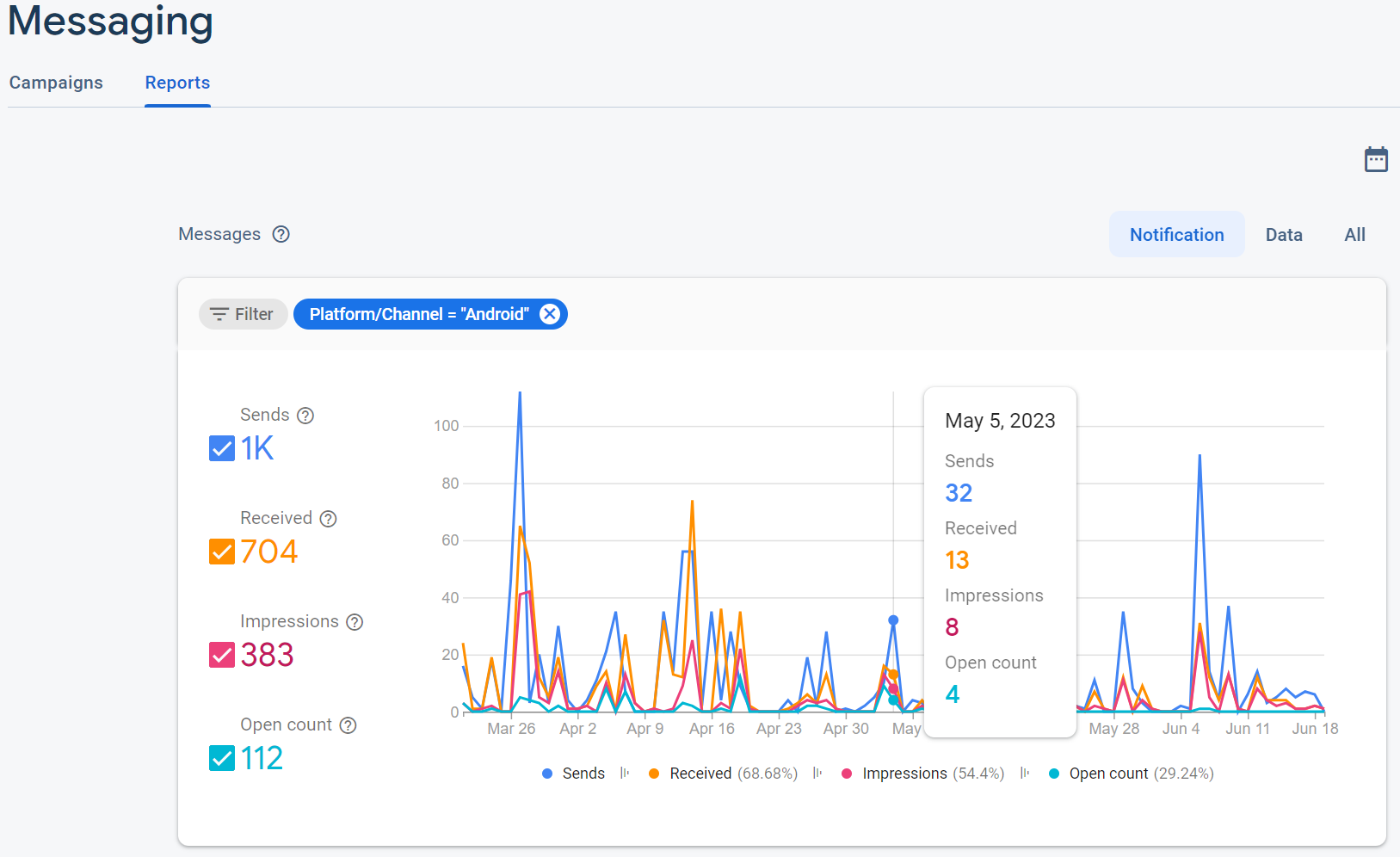
Task: Click the funnel bars icon between Sends and Received
Action: 625,774
